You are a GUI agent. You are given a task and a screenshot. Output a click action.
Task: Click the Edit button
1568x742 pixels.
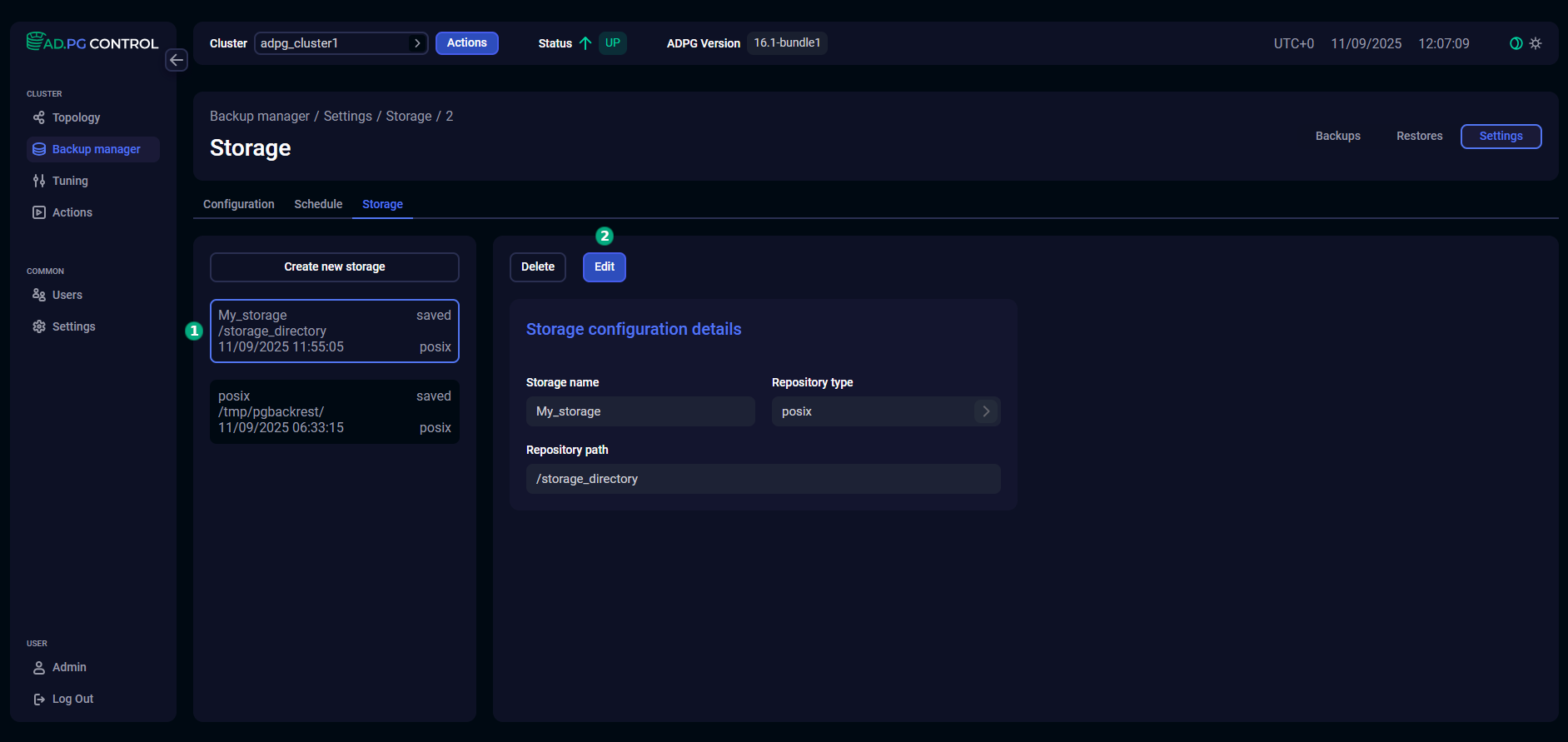[604, 267]
